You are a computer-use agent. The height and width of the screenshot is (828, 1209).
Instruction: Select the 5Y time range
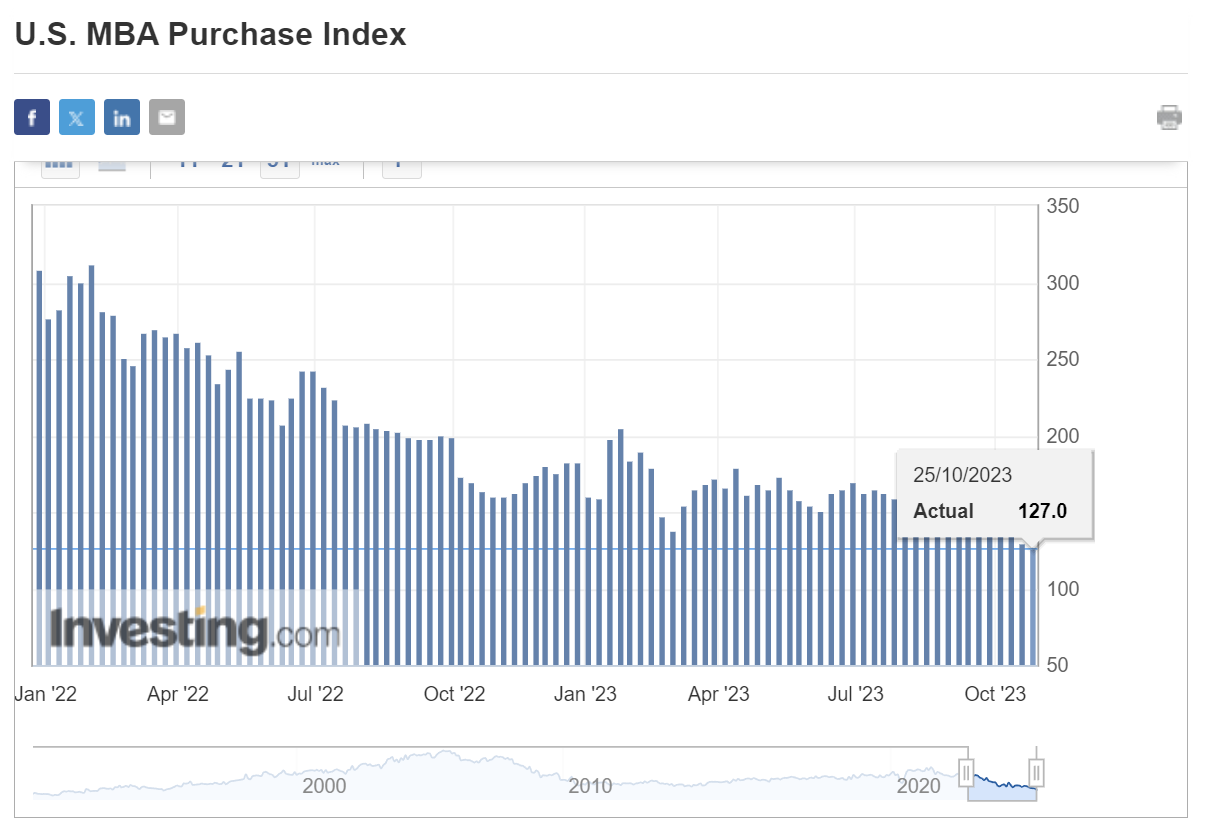click(280, 165)
